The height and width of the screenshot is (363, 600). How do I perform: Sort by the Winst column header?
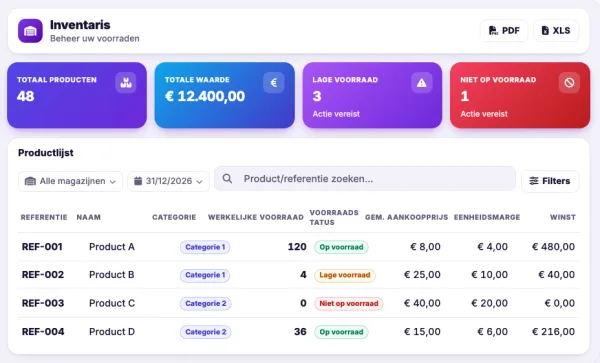[x=563, y=217]
